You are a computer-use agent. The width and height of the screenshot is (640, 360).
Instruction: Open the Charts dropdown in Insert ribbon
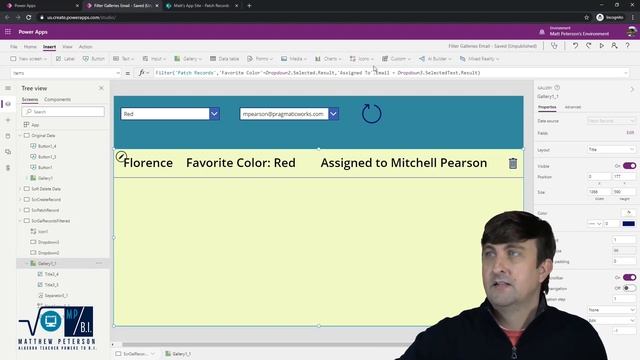(328, 59)
